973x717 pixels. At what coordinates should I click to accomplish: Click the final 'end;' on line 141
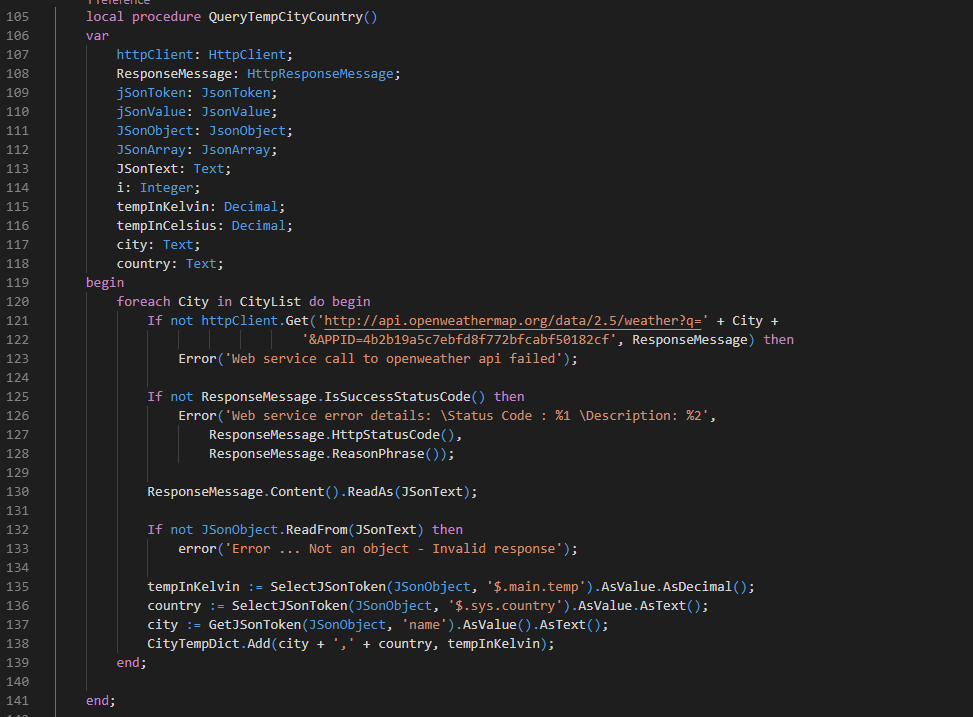pyautogui.click(x=101, y=701)
